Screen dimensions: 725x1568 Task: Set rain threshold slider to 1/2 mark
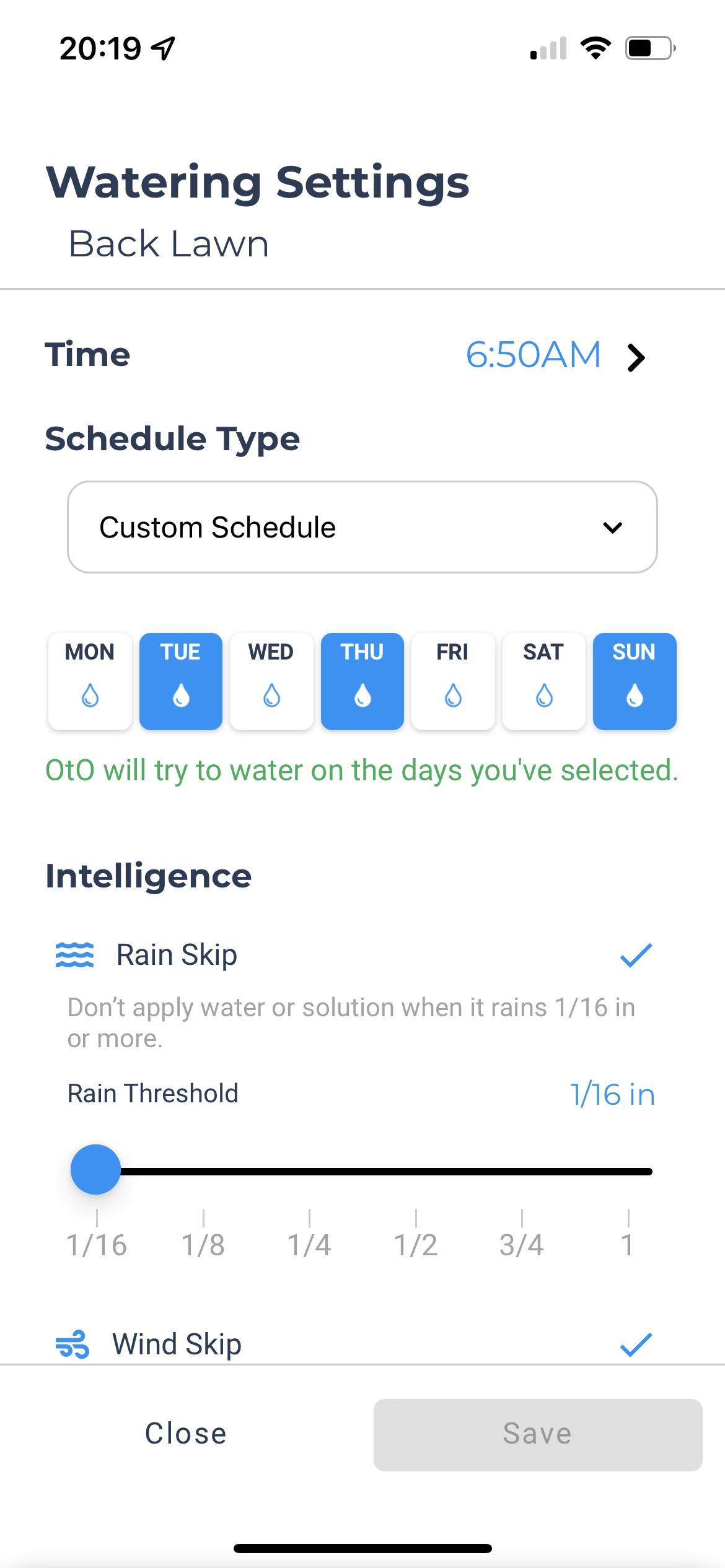click(416, 1172)
